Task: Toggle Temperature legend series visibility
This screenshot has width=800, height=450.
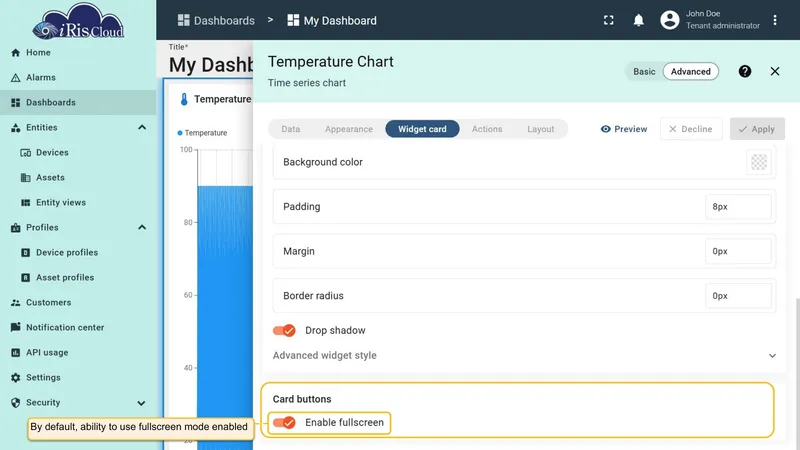Action: click(x=202, y=133)
